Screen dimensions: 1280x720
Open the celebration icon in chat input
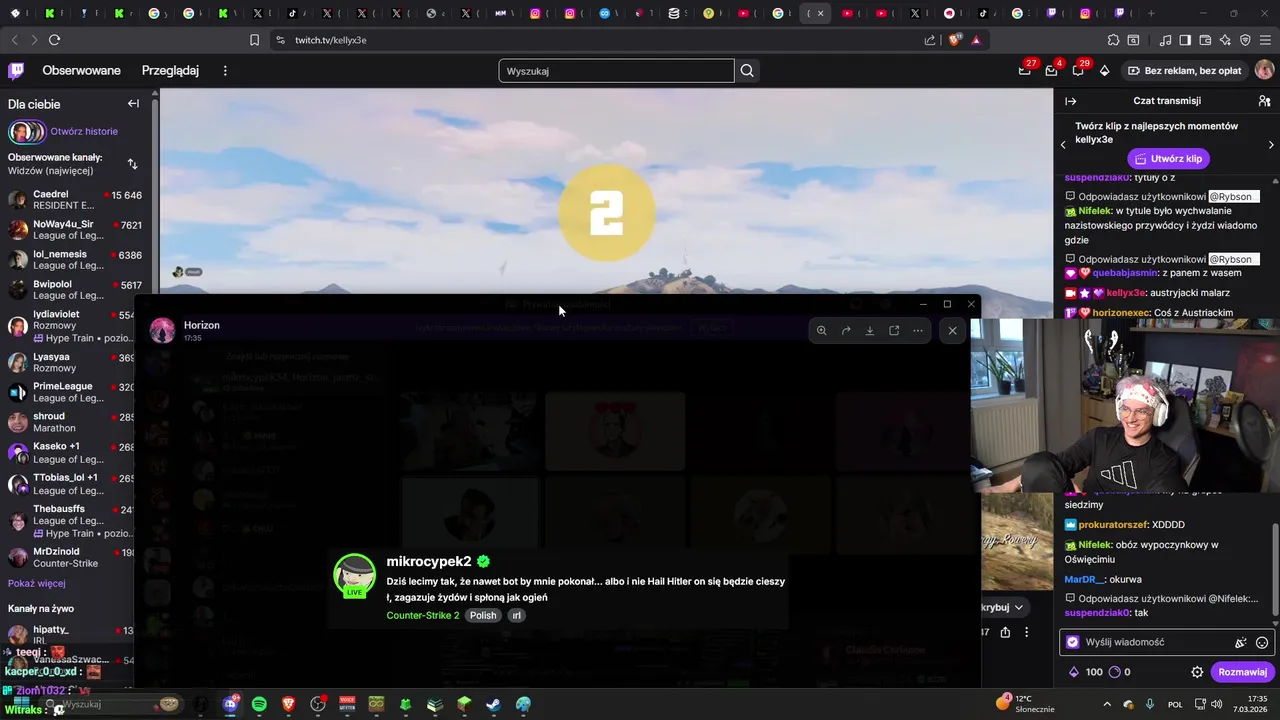(1241, 643)
